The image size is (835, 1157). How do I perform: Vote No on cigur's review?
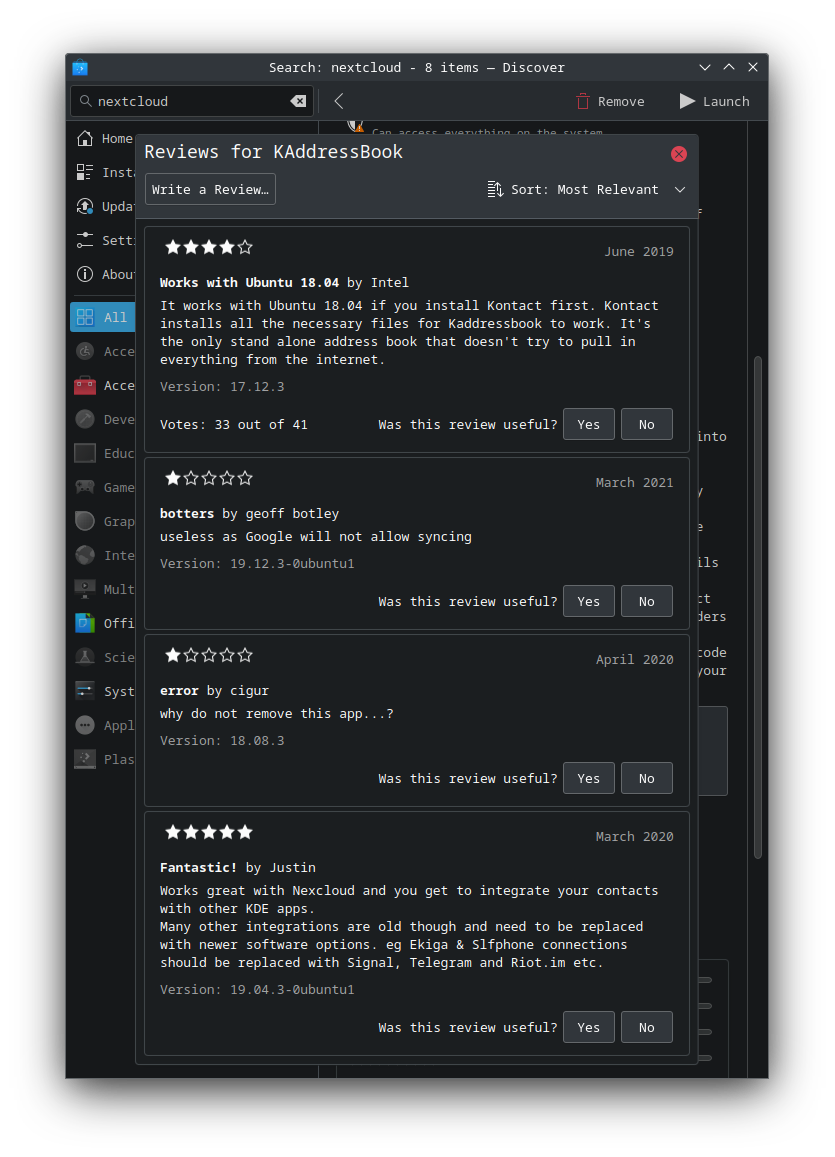pos(647,778)
